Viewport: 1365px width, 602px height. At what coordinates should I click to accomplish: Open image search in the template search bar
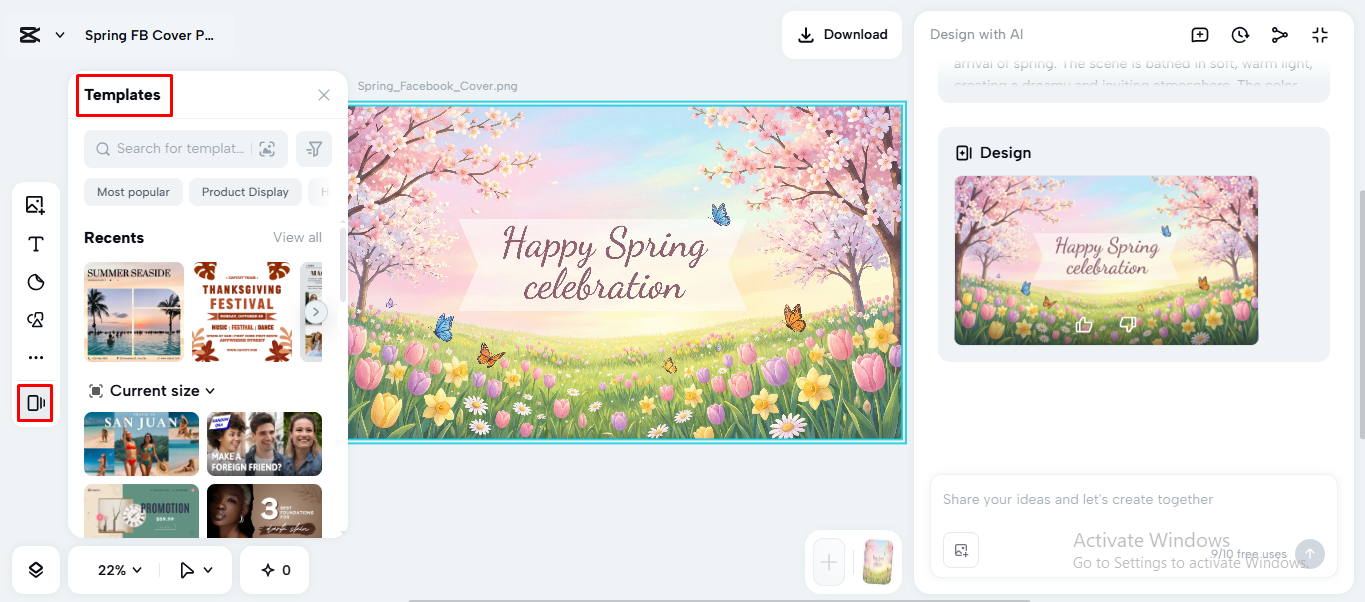(267, 148)
